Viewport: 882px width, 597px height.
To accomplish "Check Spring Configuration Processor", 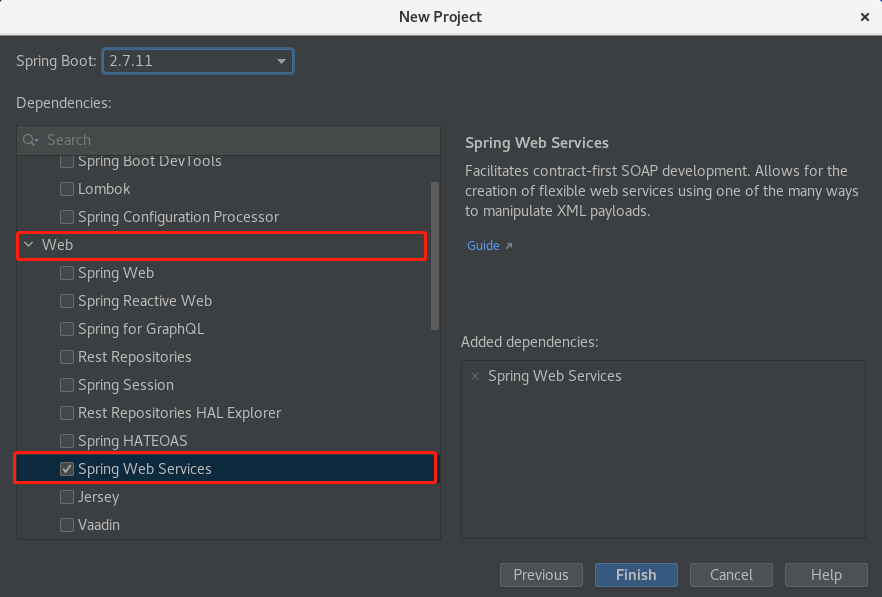I will (67, 217).
